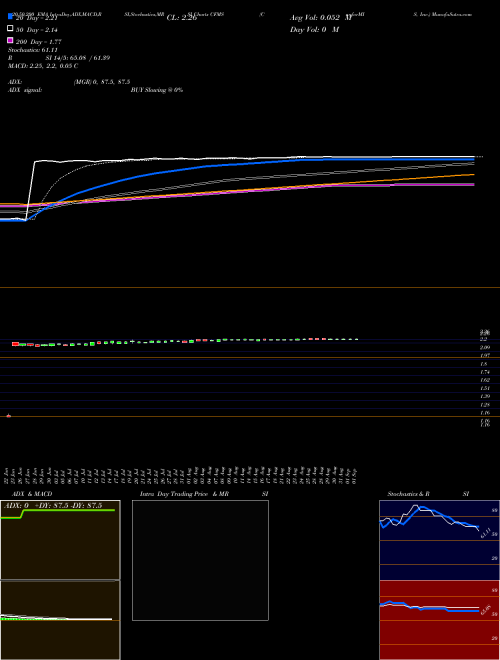Click the 65.08 value label on RSI panel
Image resolution: width=500 pixels, height=660 pixels.
click(486, 610)
